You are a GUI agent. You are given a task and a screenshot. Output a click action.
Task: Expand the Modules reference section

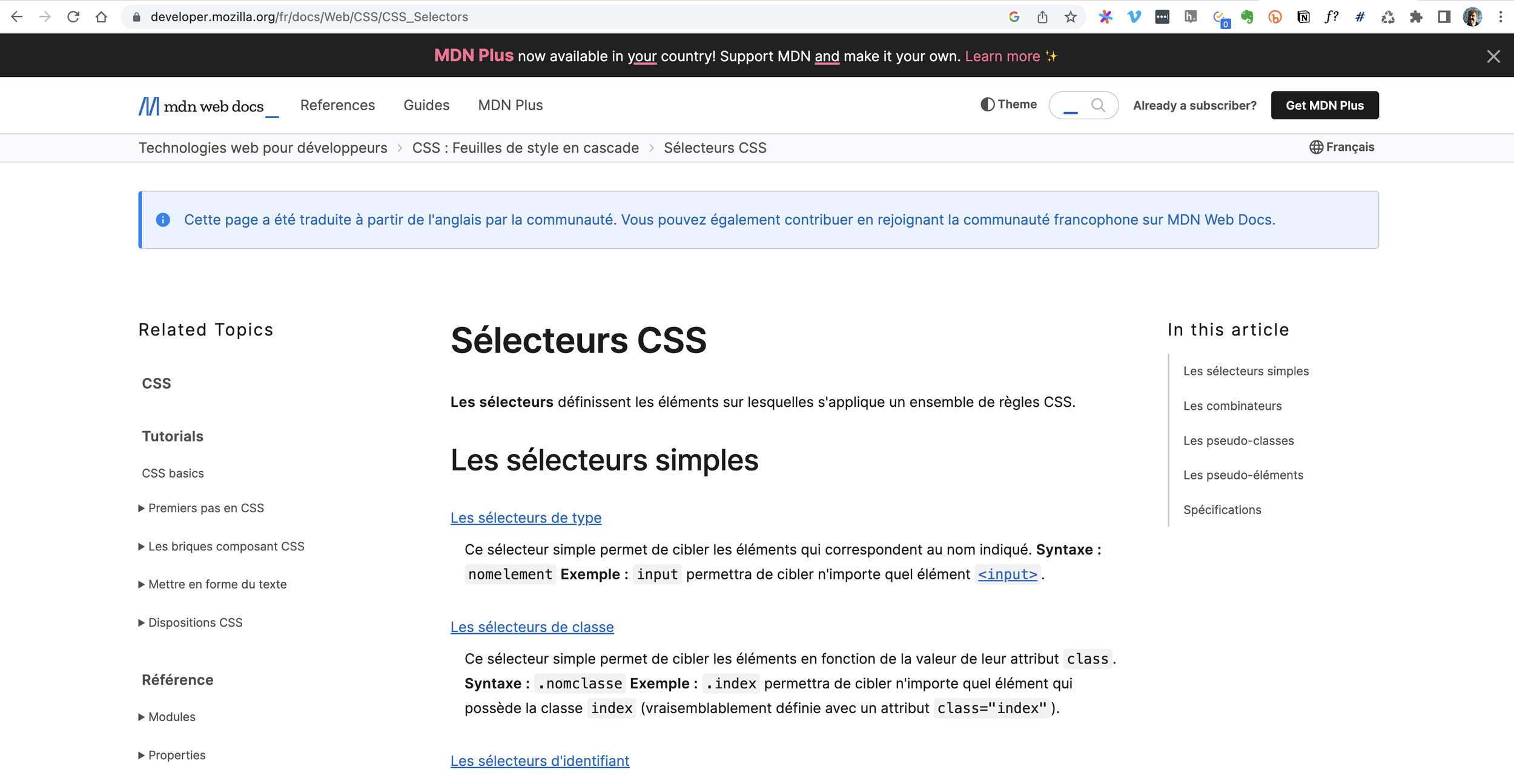(171, 717)
